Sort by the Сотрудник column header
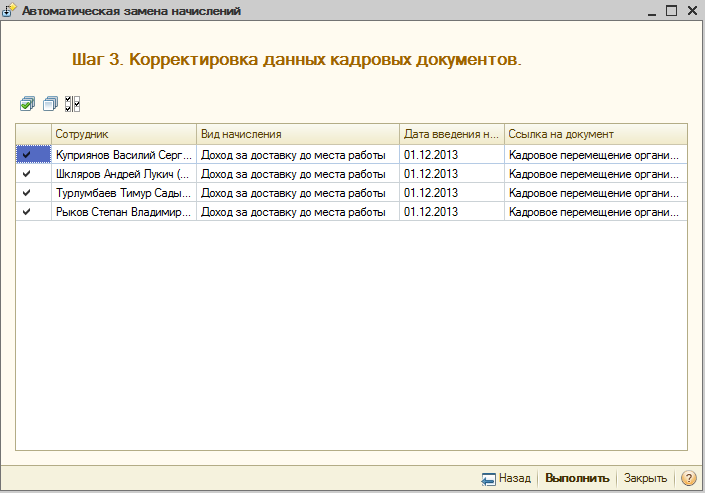The height and width of the screenshot is (493, 705). [x=123, y=134]
